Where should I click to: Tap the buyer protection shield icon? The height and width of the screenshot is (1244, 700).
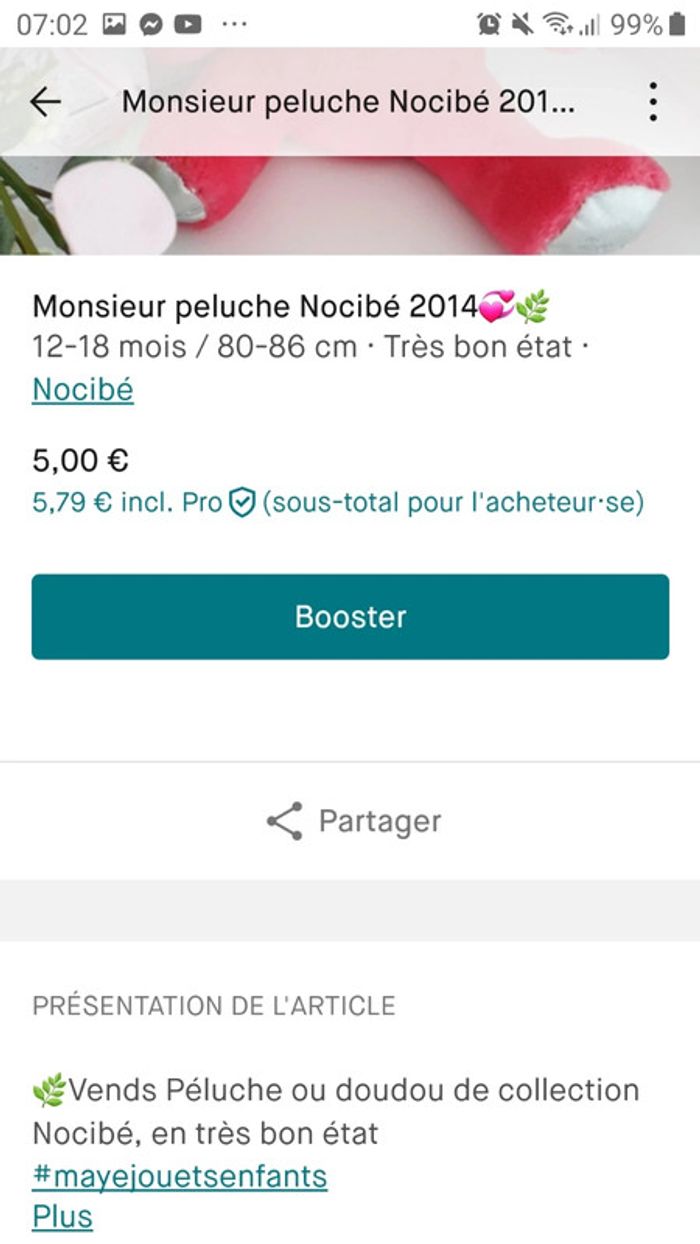click(x=242, y=502)
